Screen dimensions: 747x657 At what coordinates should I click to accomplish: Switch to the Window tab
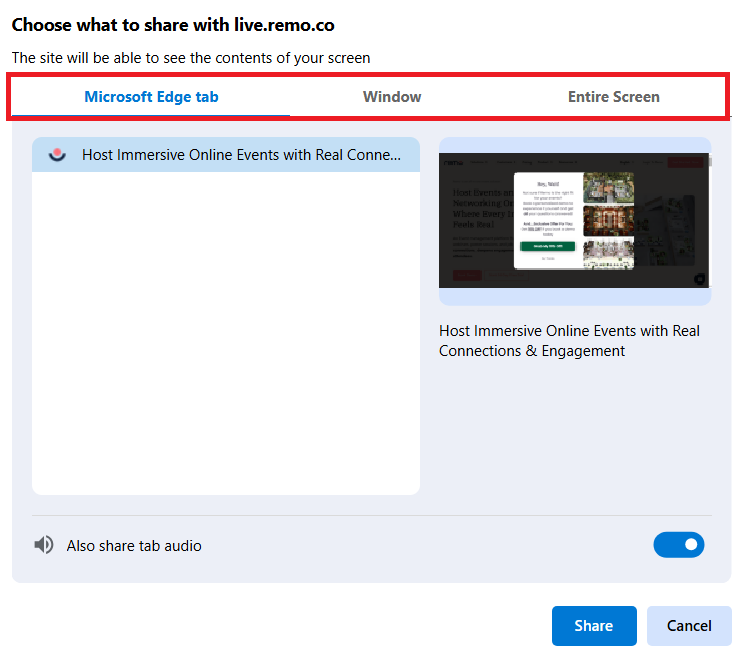392,97
